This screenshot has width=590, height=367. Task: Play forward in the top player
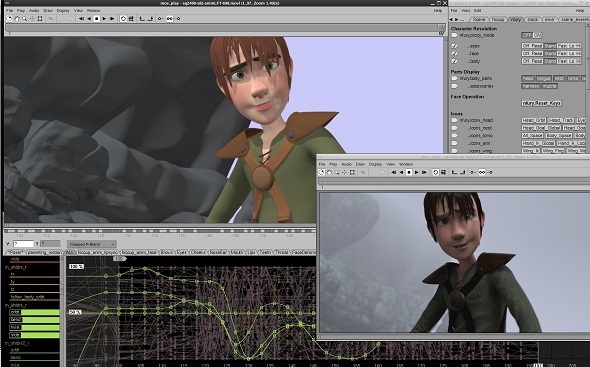click(x=104, y=18)
